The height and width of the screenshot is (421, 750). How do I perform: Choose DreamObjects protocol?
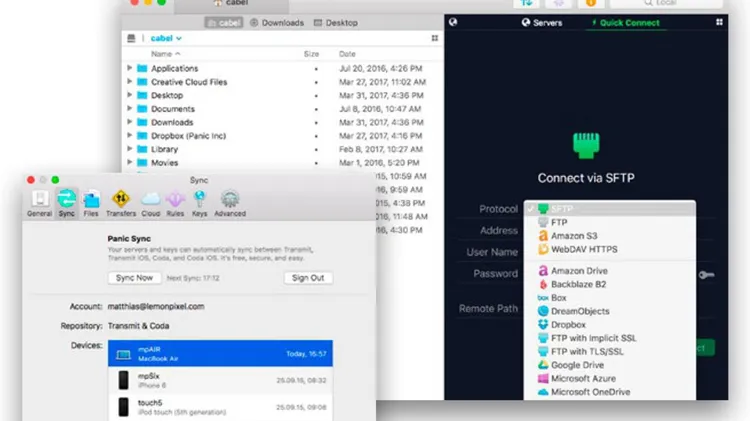[610, 311]
